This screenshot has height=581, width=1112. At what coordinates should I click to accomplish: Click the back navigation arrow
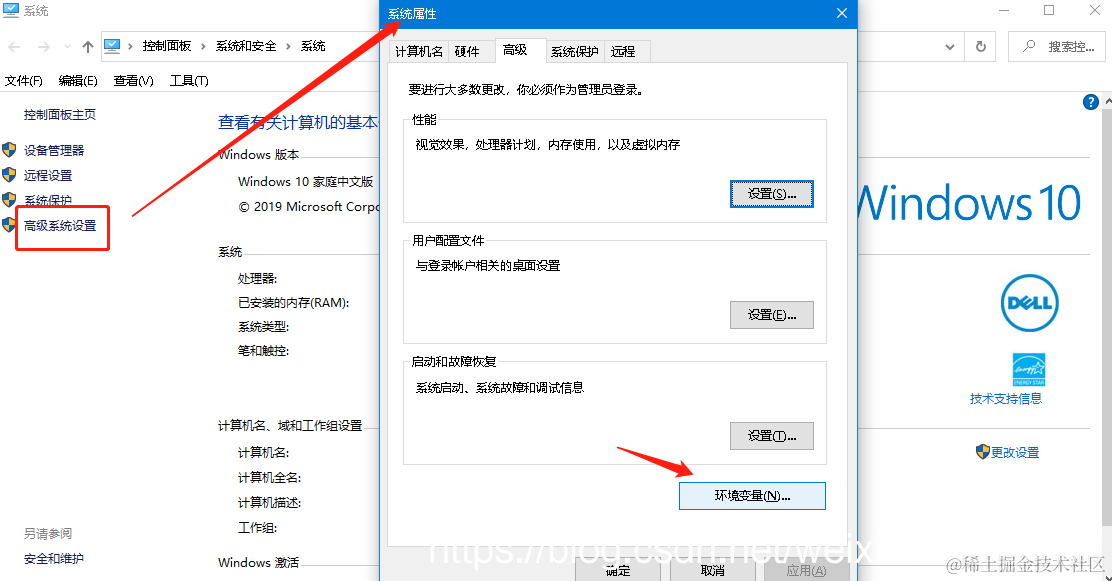(14, 46)
